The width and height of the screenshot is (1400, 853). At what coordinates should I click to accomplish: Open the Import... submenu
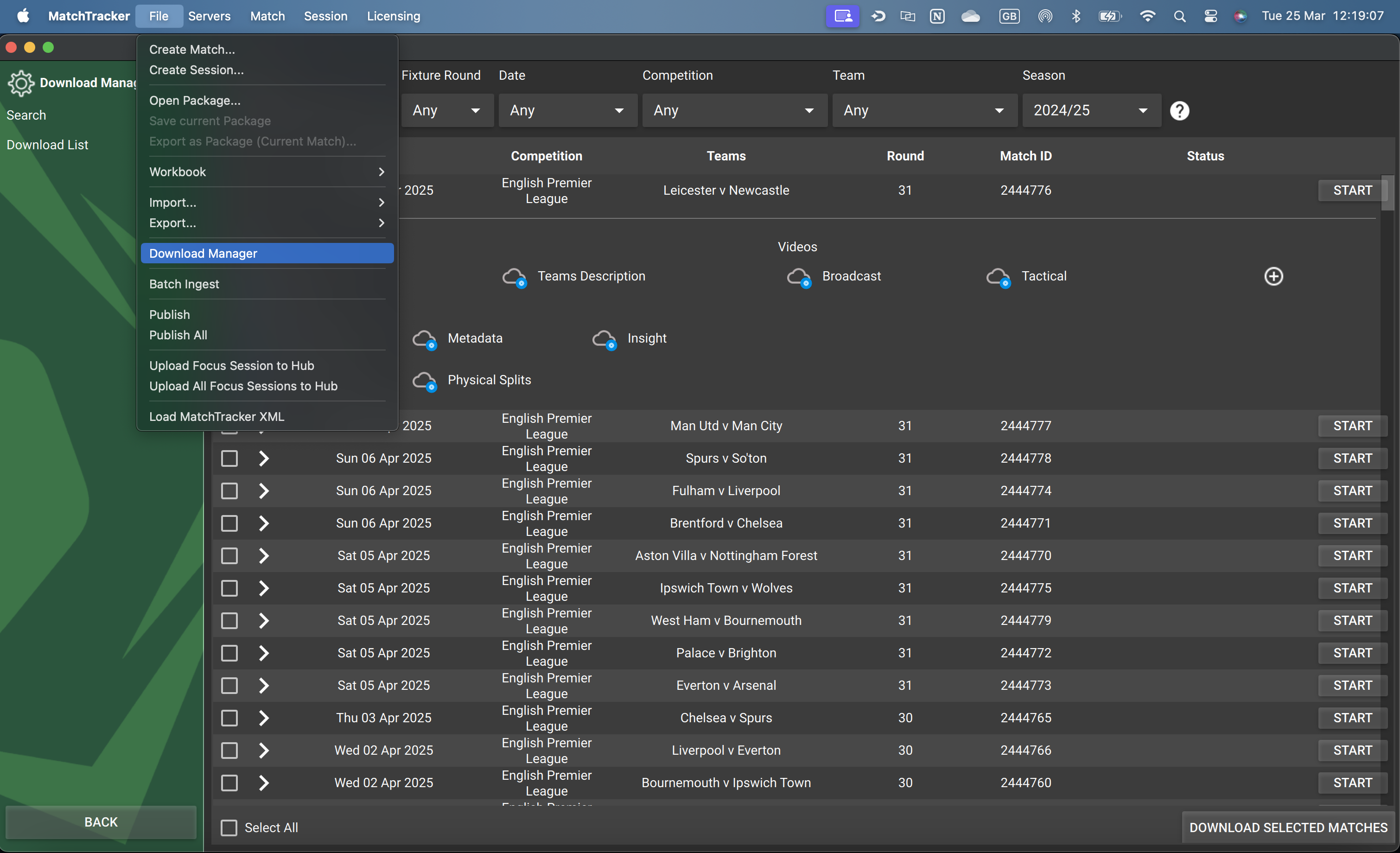coord(267,202)
